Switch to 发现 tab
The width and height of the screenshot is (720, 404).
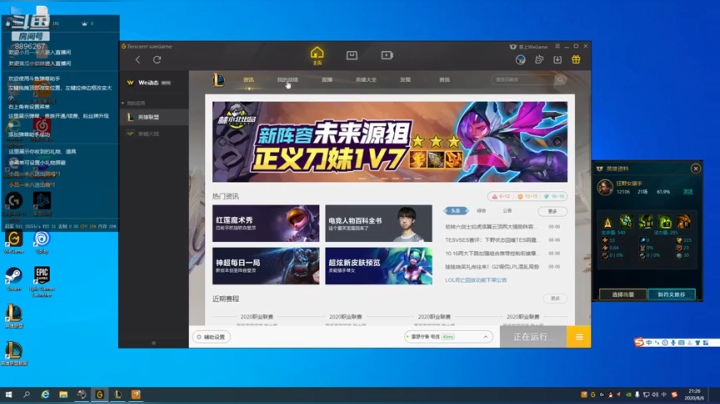(x=405, y=80)
